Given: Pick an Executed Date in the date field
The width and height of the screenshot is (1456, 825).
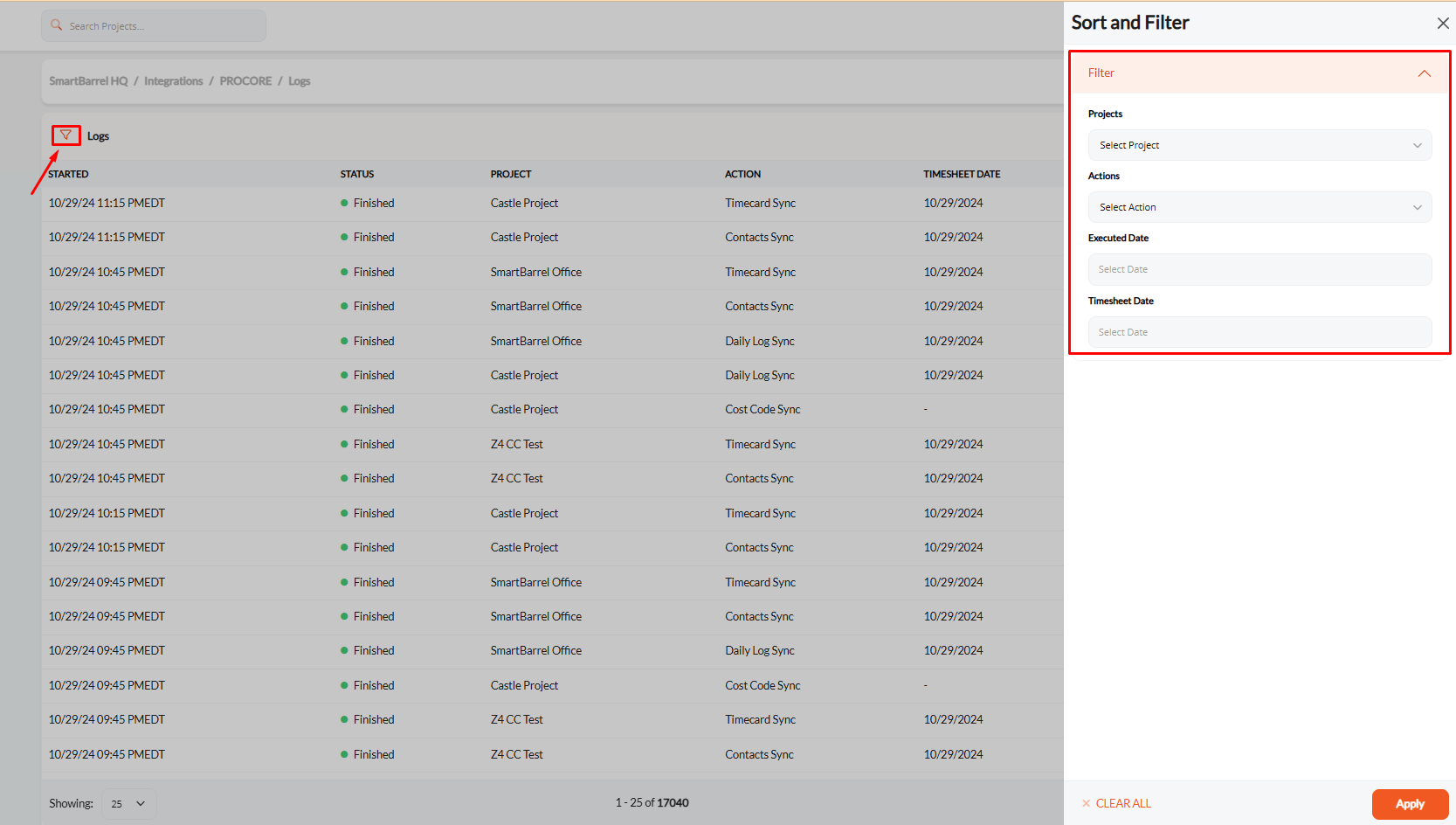Looking at the screenshot, I should [1259, 269].
